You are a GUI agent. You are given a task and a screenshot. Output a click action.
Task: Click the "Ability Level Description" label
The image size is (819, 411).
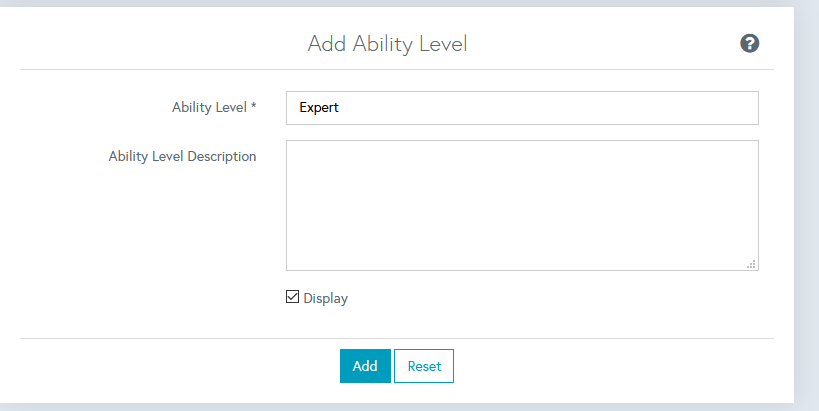tap(182, 156)
